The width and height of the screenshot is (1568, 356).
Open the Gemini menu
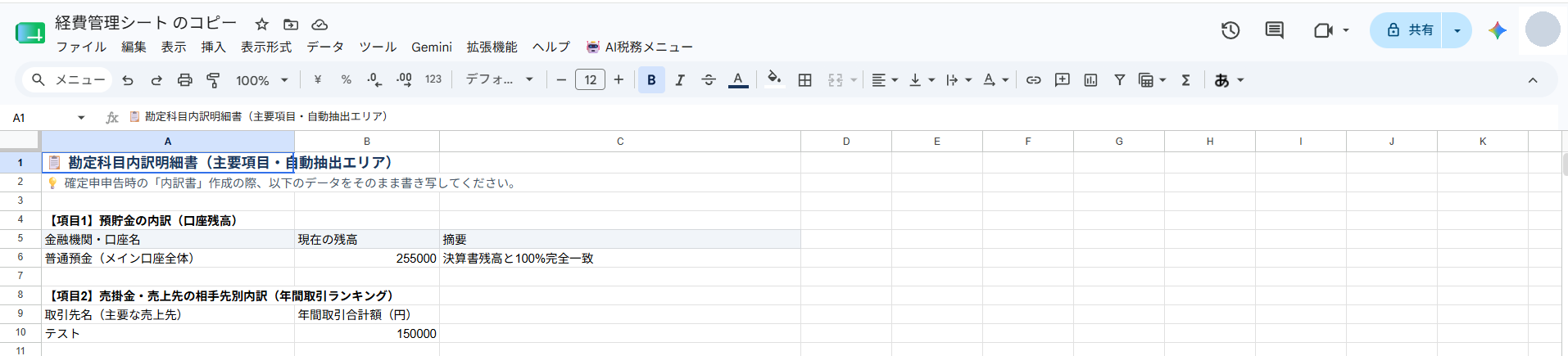pos(432,47)
